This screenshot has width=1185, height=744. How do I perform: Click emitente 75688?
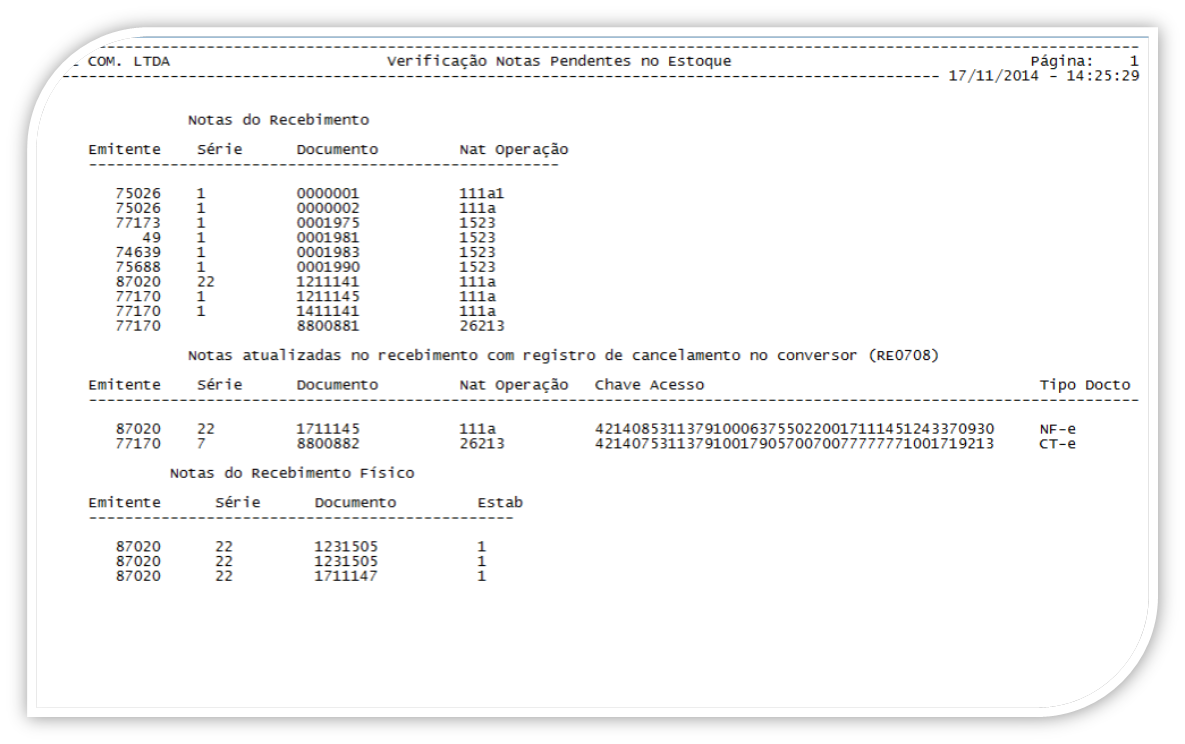(x=138, y=267)
